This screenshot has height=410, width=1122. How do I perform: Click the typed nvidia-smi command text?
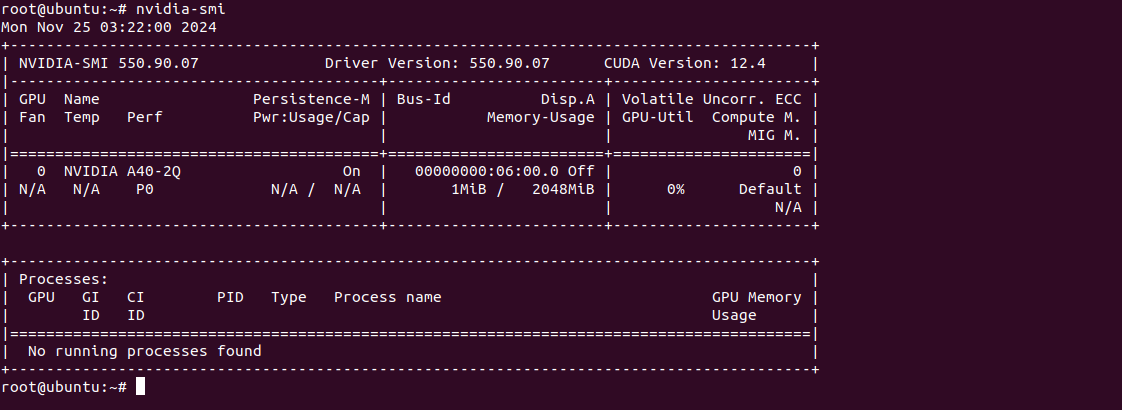181,9
